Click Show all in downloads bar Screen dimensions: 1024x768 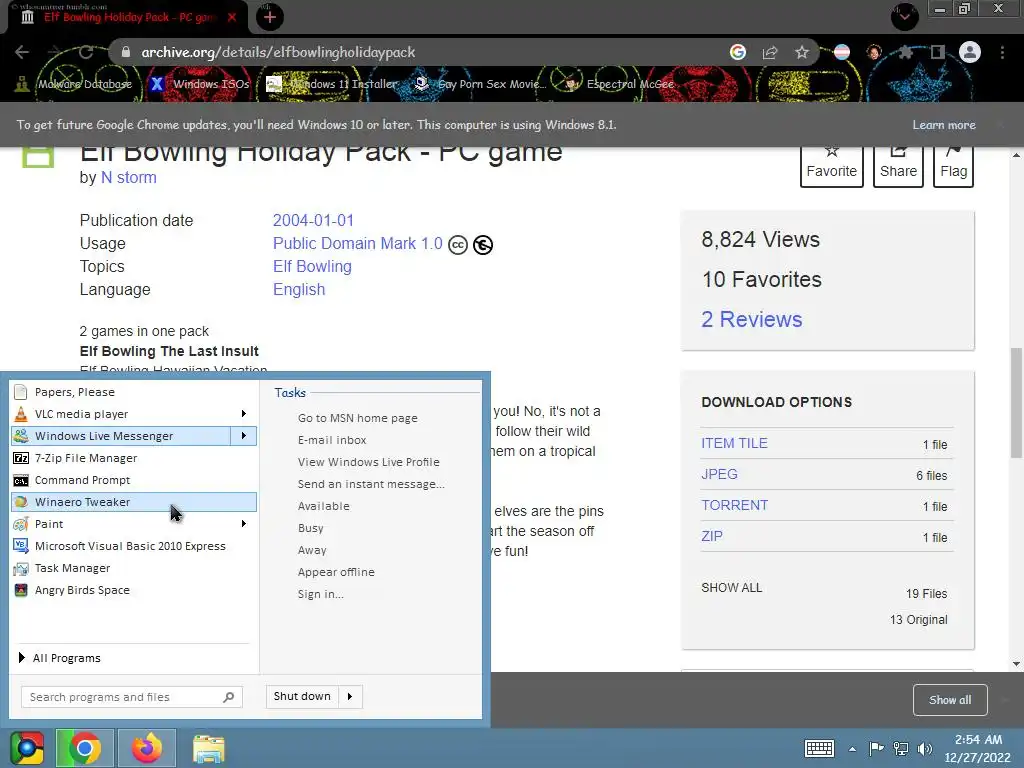click(x=950, y=700)
